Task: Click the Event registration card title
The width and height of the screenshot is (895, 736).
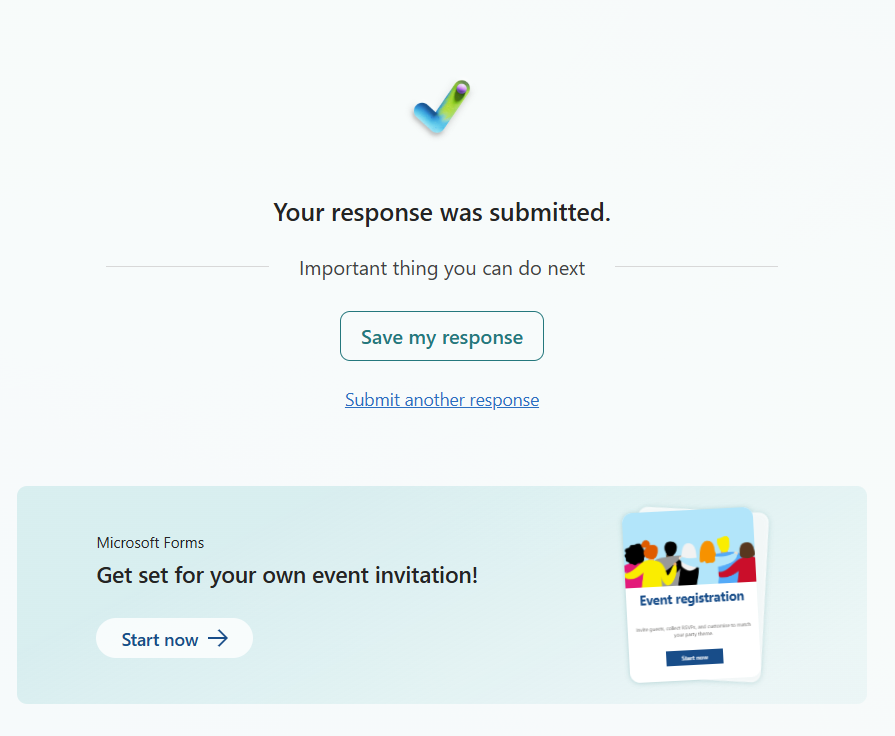Action: point(691,598)
